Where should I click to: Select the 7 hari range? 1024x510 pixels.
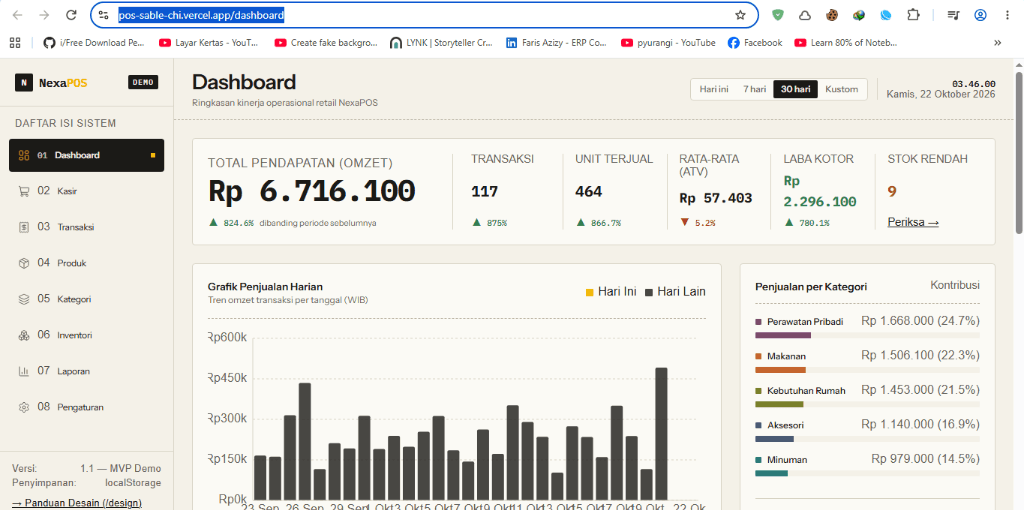point(754,89)
